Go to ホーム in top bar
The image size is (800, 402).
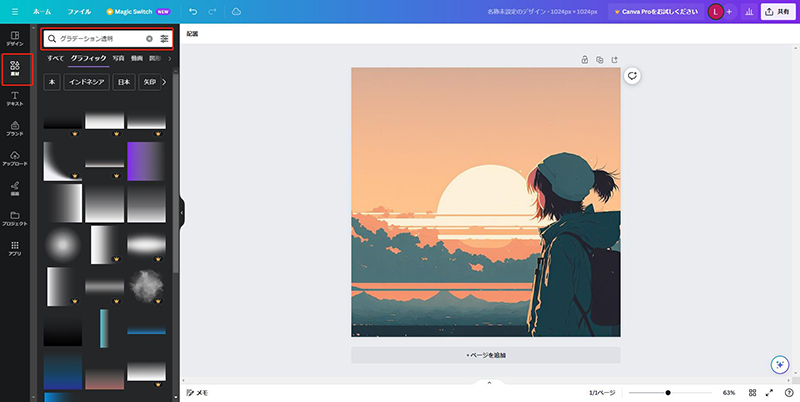pyautogui.click(x=42, y=11)
